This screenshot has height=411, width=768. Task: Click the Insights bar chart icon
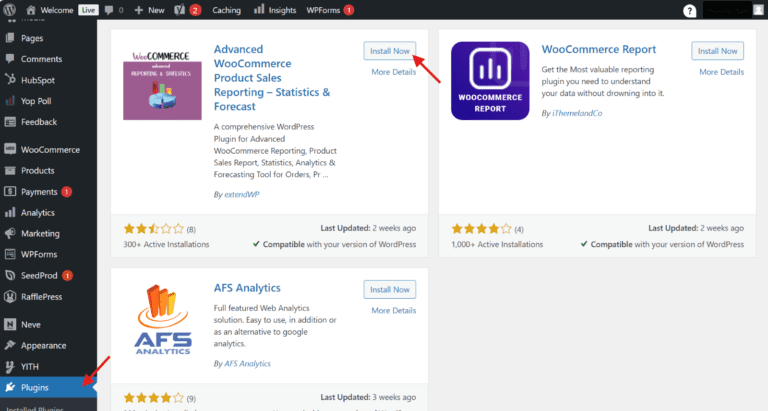[x=259, y=9]
